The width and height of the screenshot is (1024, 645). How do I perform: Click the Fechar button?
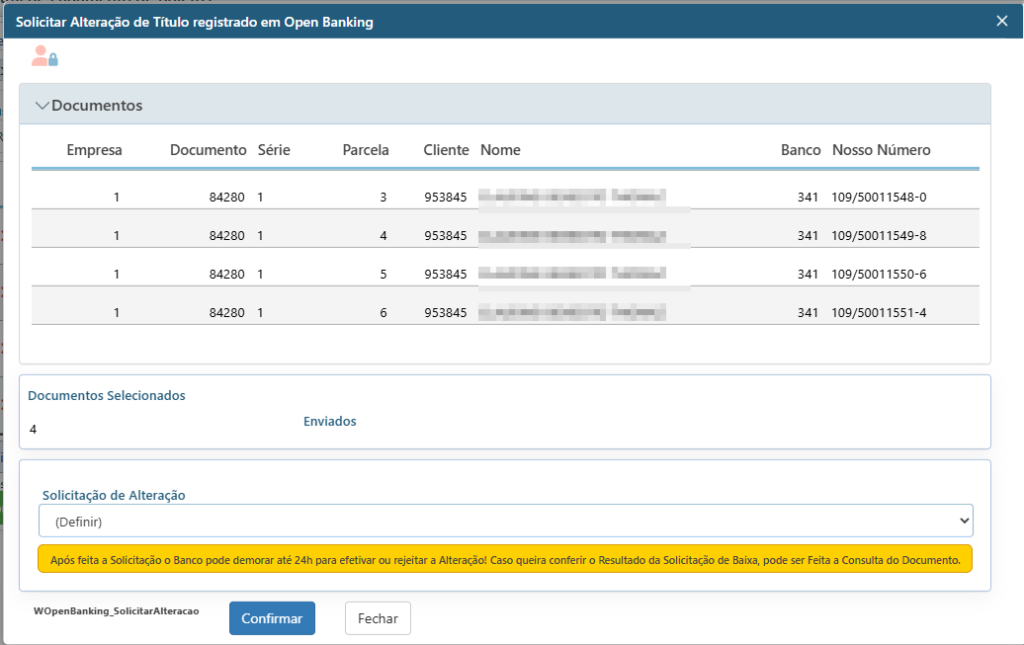(x=377, y=618)
